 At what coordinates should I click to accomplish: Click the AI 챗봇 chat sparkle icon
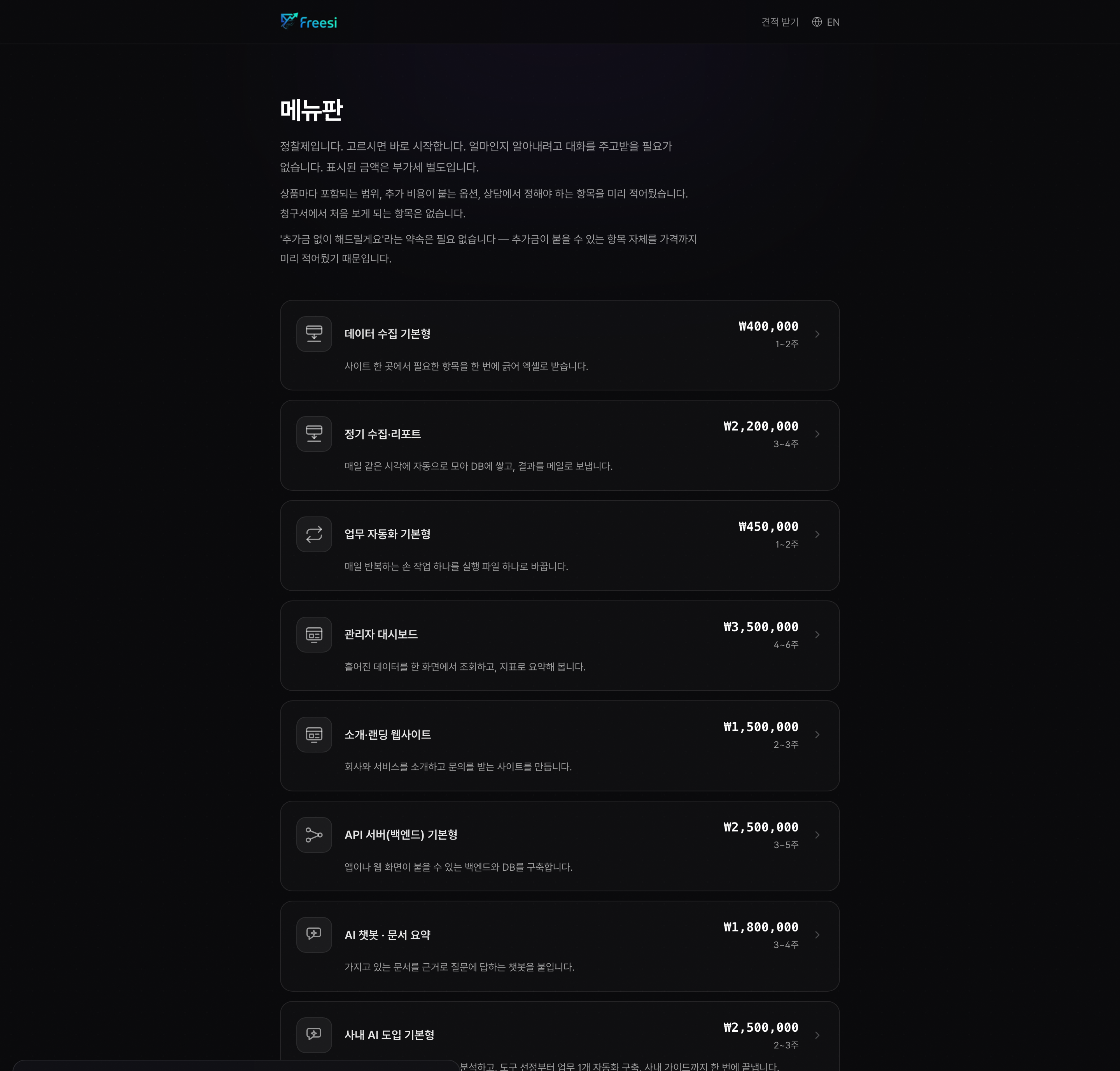(x=314, y=934)
